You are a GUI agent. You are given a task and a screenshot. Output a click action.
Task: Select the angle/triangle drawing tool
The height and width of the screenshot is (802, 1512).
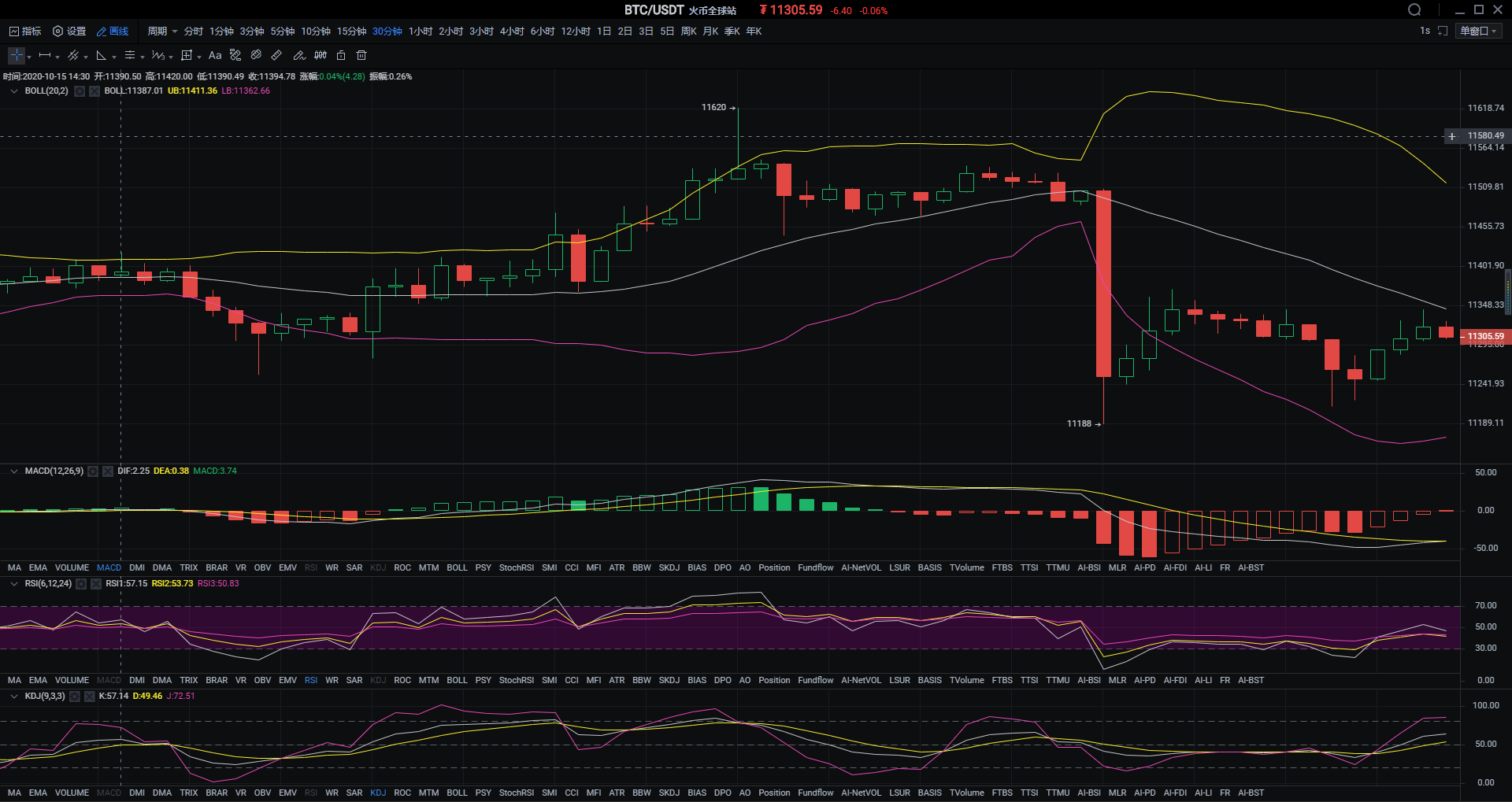[x=101, y=55]
